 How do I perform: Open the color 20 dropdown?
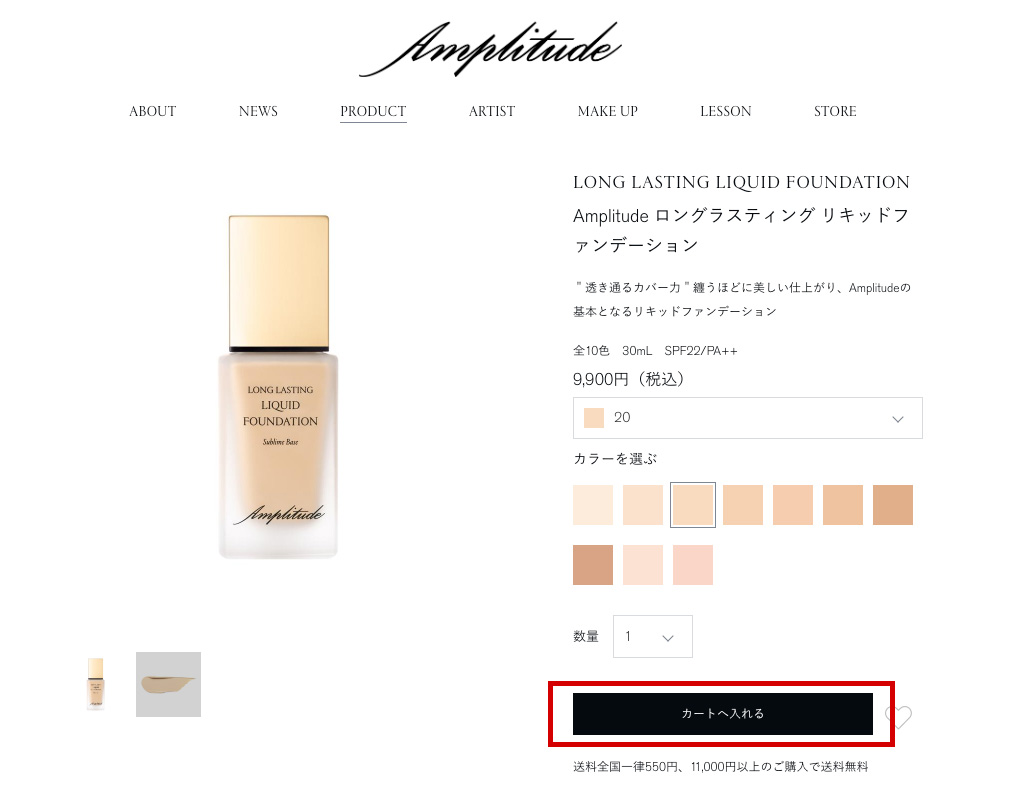(747, 418)
